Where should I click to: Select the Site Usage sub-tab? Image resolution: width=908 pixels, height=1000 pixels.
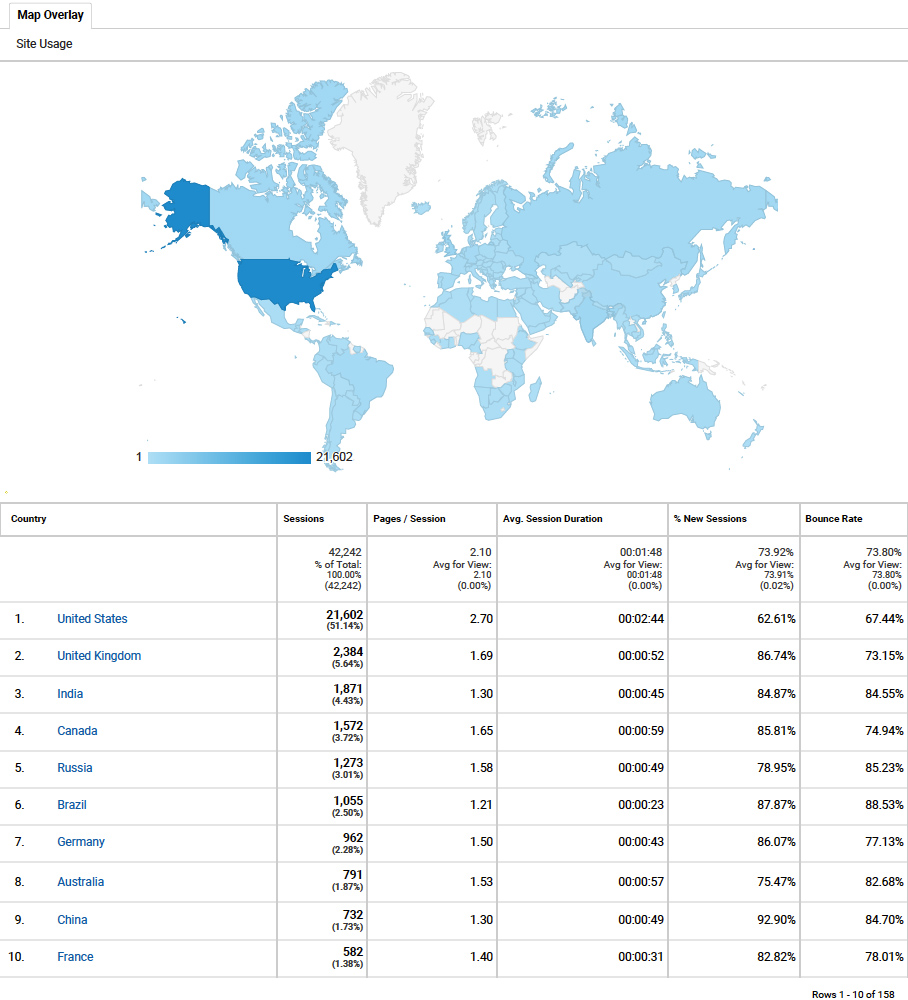pyautogui.click(x=44, y=44)
